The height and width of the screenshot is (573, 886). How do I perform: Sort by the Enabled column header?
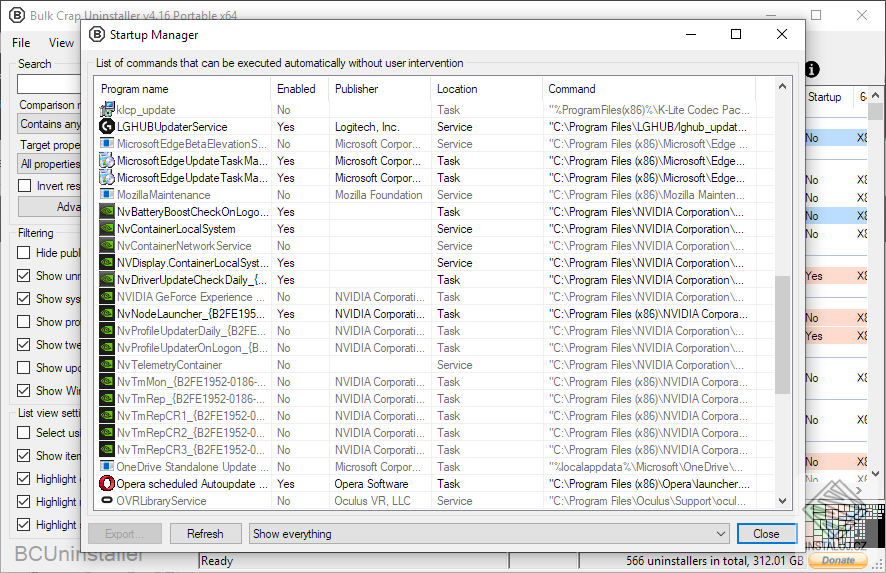click(299, 89)
